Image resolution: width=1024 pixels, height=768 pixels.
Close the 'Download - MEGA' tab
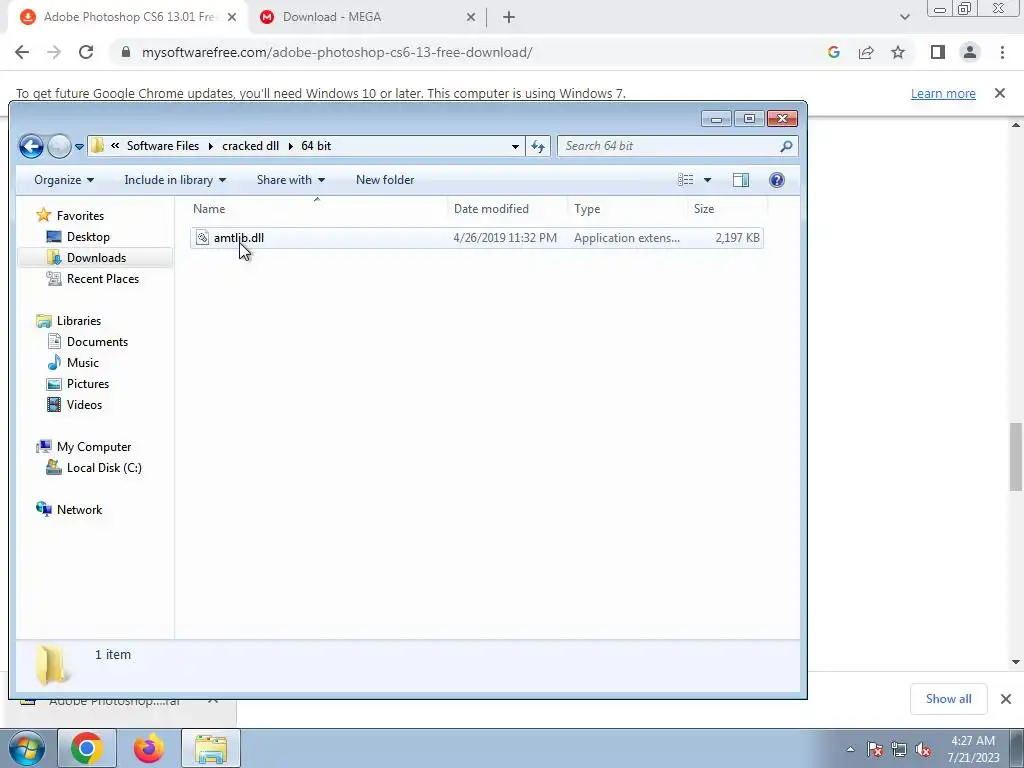pos(471,18)
